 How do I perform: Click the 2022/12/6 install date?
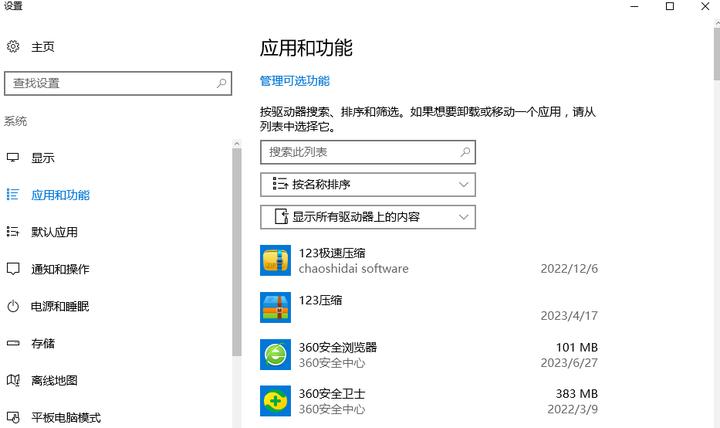point(569,269)
